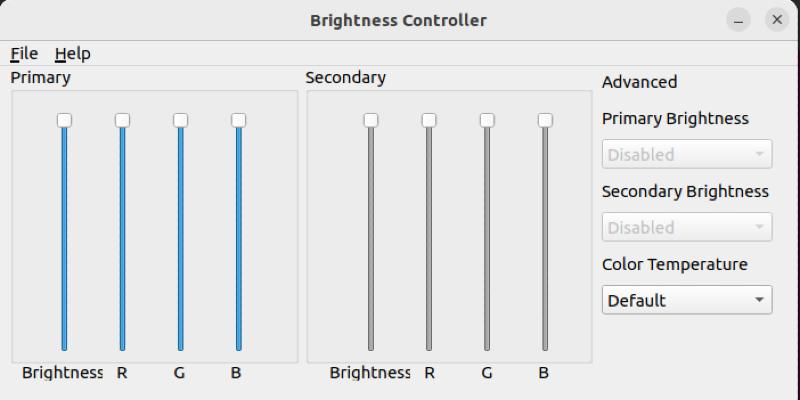Image resolution: width=800 pixels, height=400 pixels.
Task: Open the Help menu
Action: 72,53
